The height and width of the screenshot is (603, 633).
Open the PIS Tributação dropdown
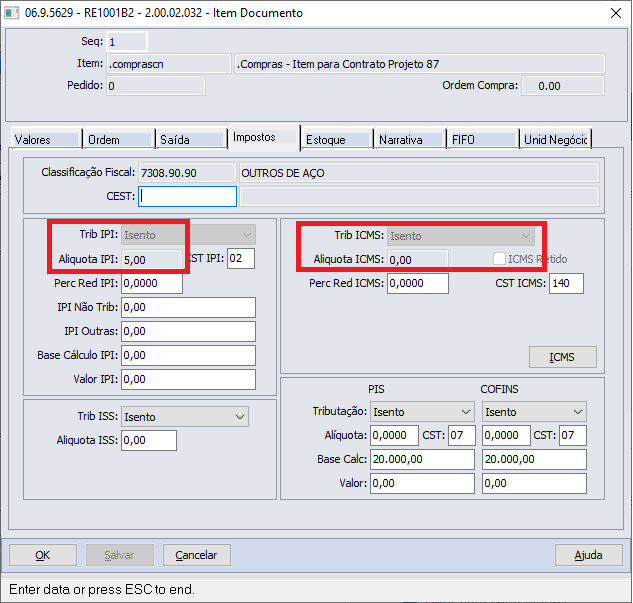pos(422,412)
